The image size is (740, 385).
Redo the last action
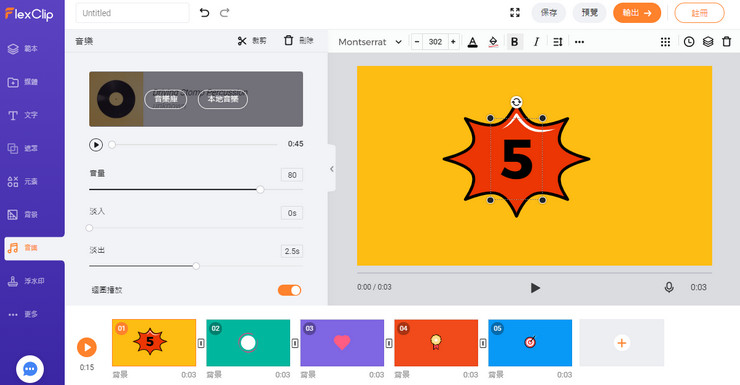tap(225, 13)
